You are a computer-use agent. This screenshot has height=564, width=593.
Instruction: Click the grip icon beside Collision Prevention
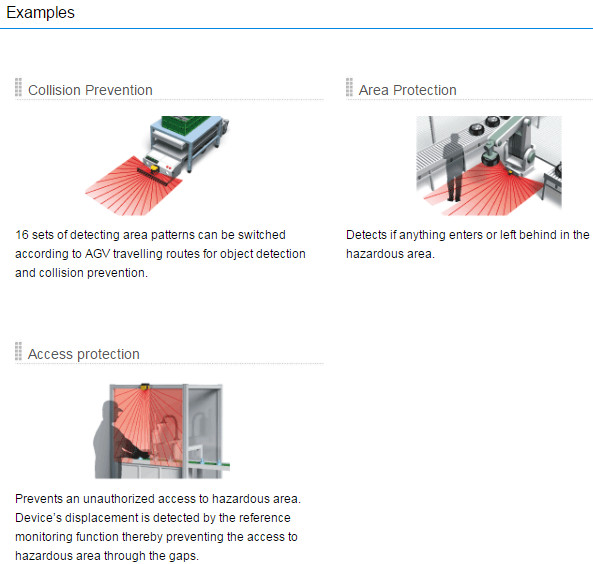tap(18, 87)
